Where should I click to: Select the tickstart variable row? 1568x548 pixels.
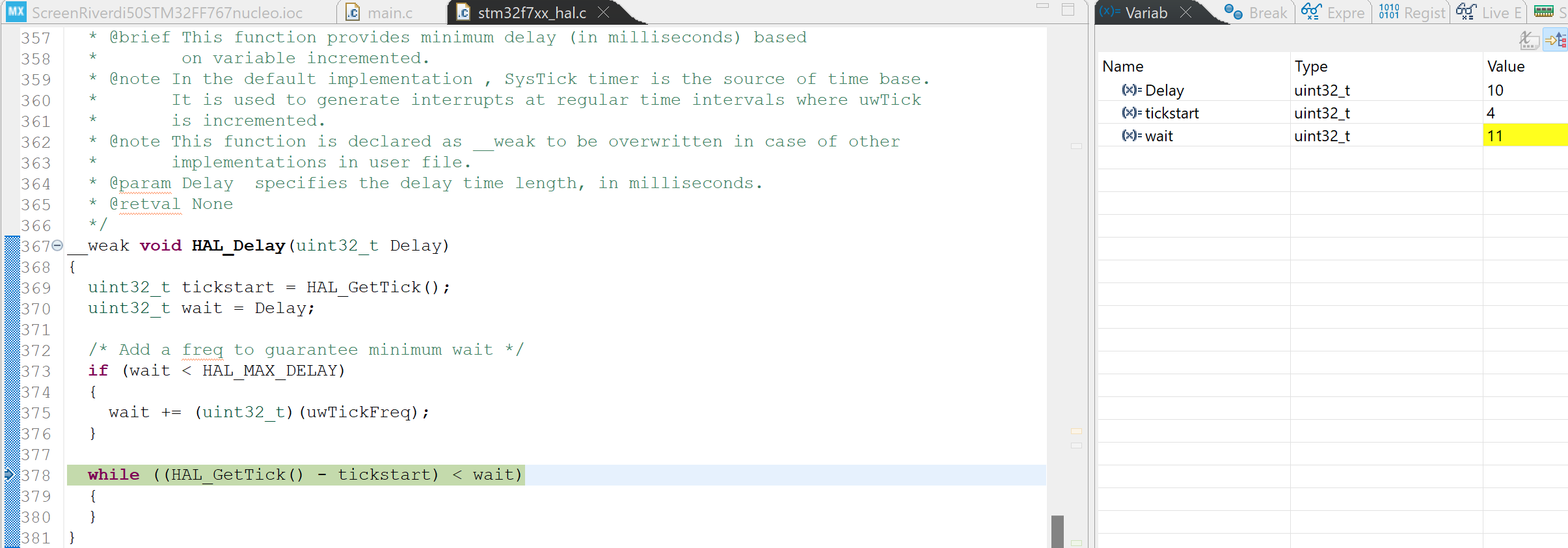click(x=1332, y=113)
